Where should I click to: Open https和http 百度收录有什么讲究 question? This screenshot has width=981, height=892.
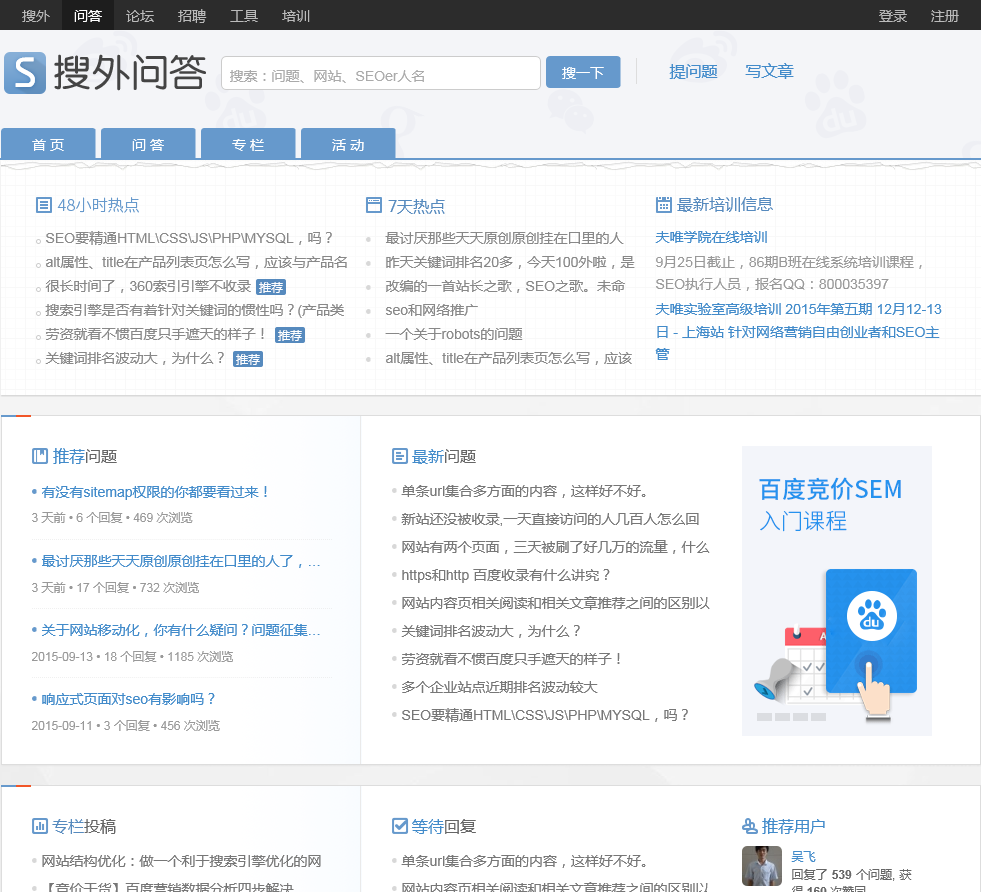[x=506, y=575]
